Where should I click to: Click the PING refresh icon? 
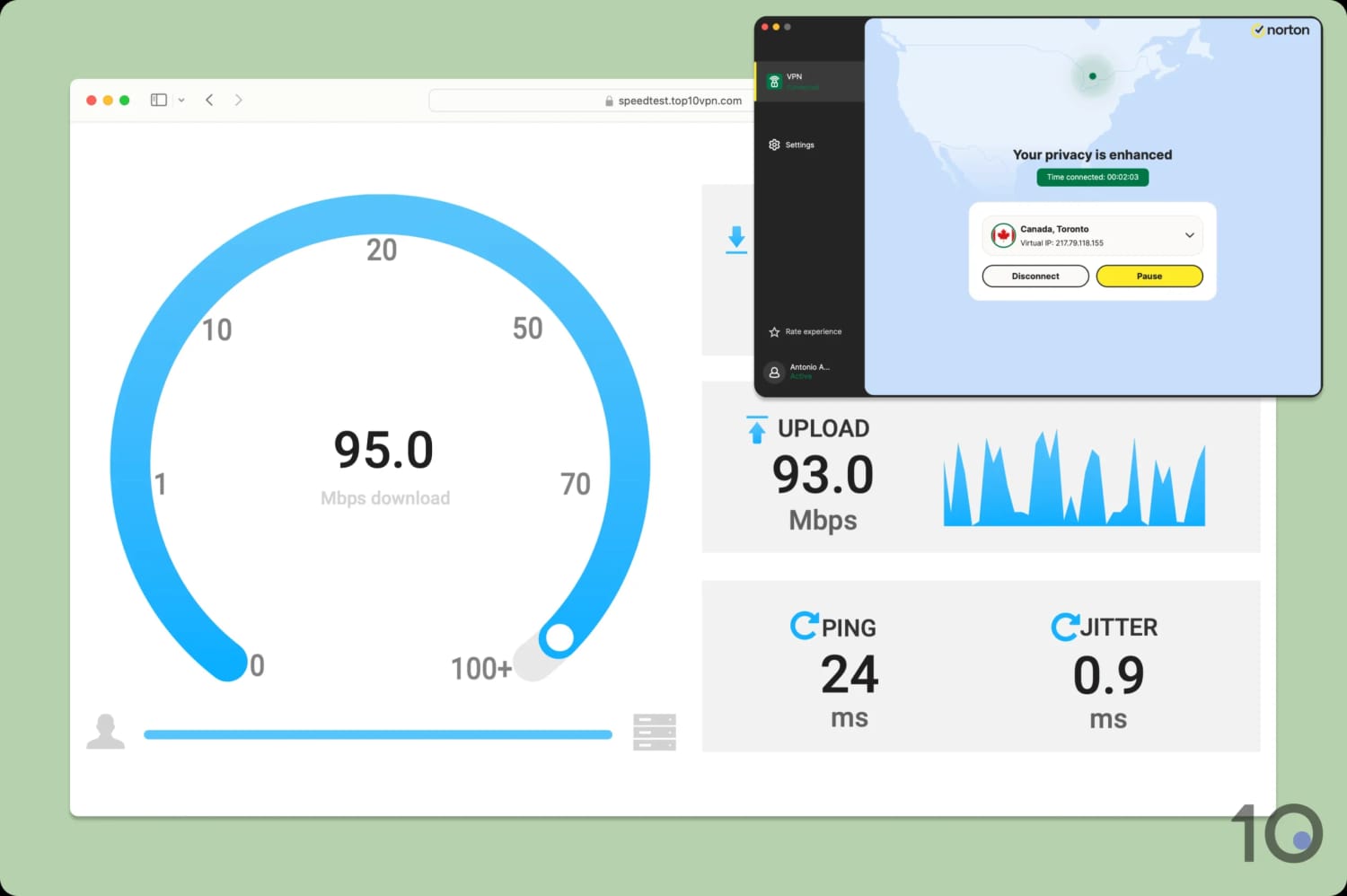pyautogui.click(x=805, y=625)
